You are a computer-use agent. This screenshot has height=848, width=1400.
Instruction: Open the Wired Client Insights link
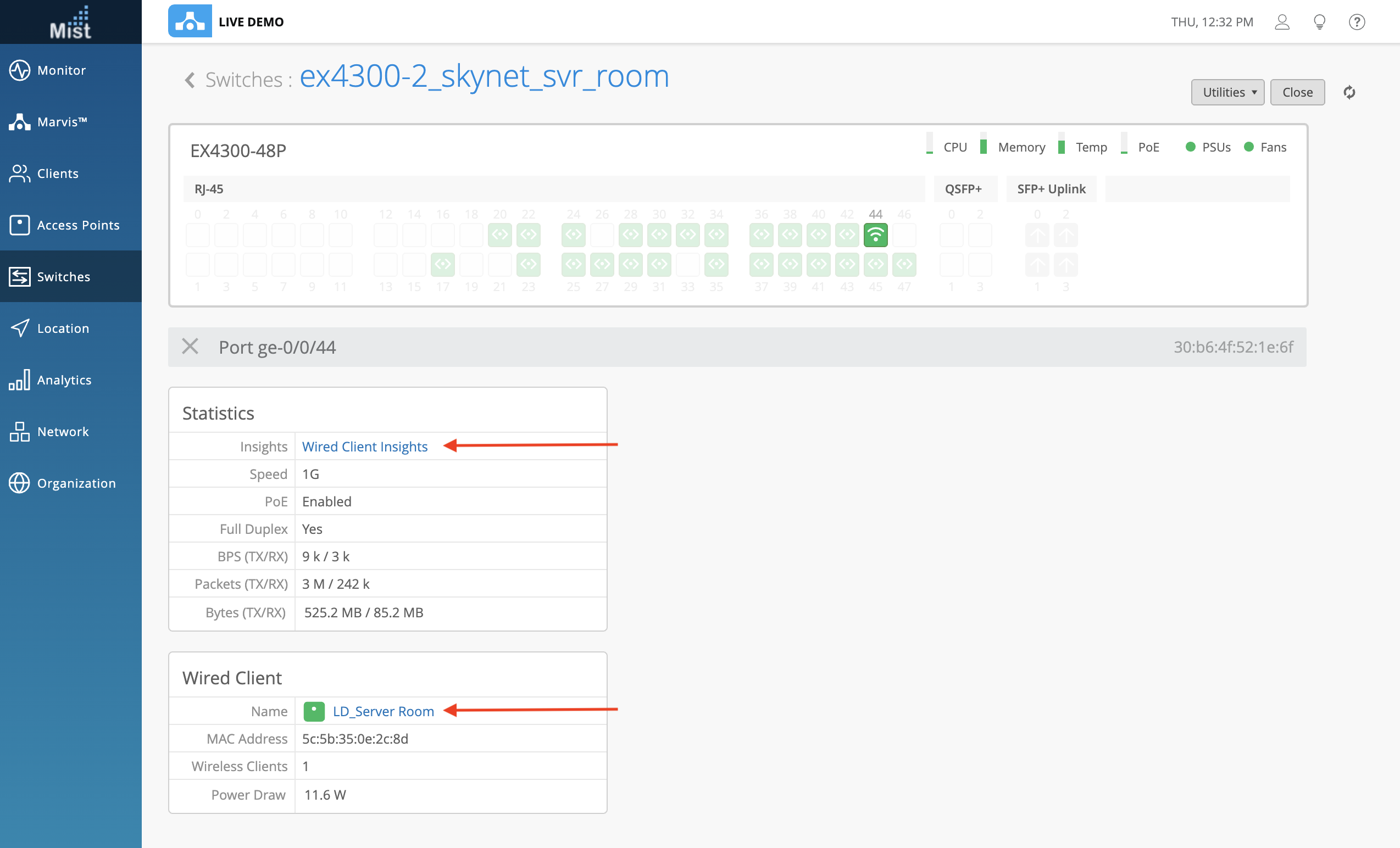(x=364, y=447)
